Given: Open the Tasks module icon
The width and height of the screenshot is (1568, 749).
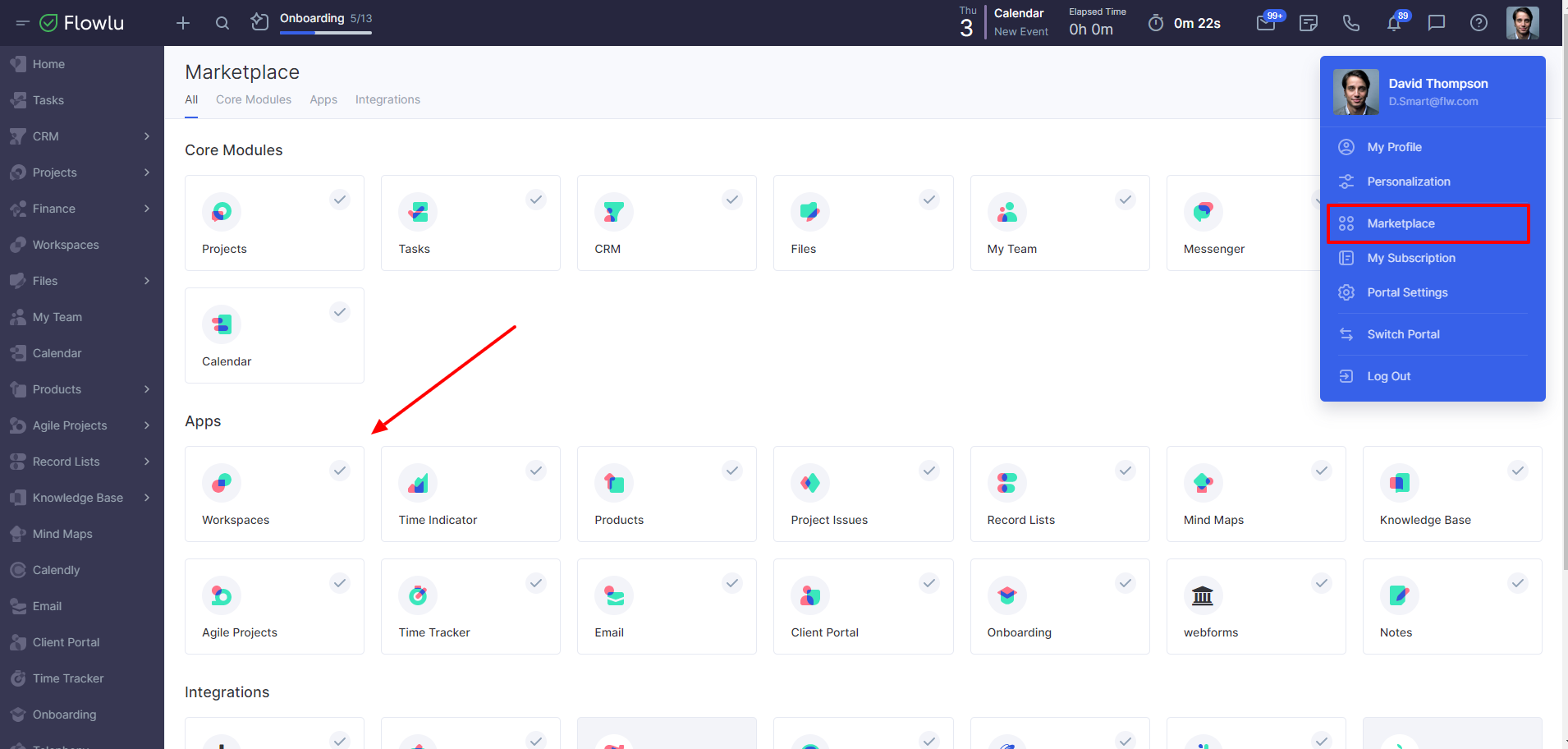Looking at the screenshot, I should [418, 212].
